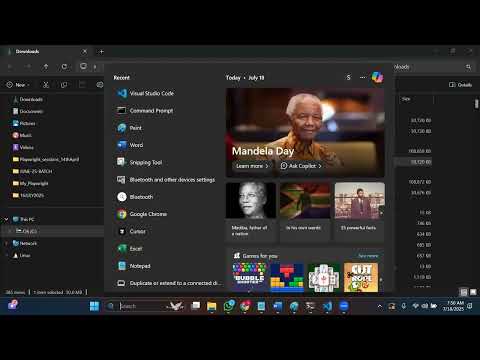
Task: Open the New dropdown in File Explorer
Action: (18, 85)
